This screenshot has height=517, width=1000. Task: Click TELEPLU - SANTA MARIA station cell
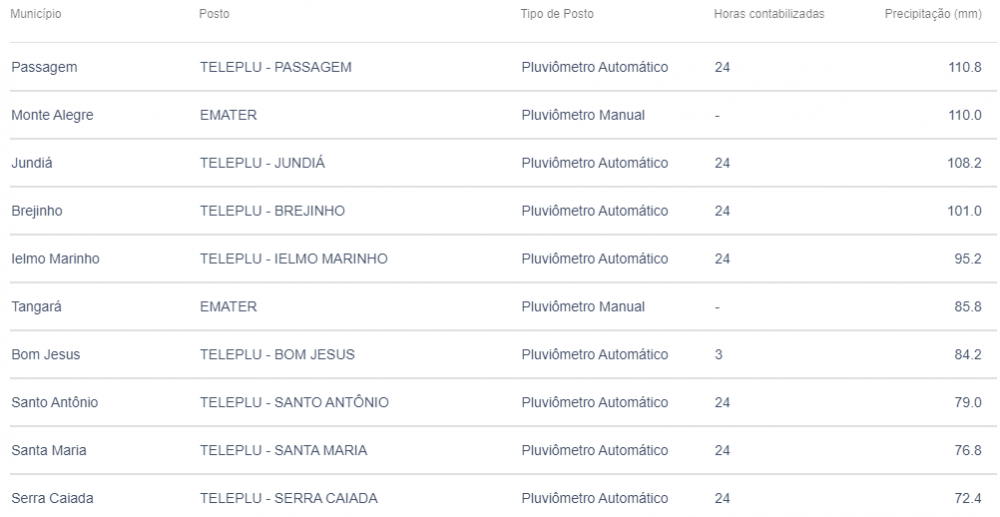[283, 451]
